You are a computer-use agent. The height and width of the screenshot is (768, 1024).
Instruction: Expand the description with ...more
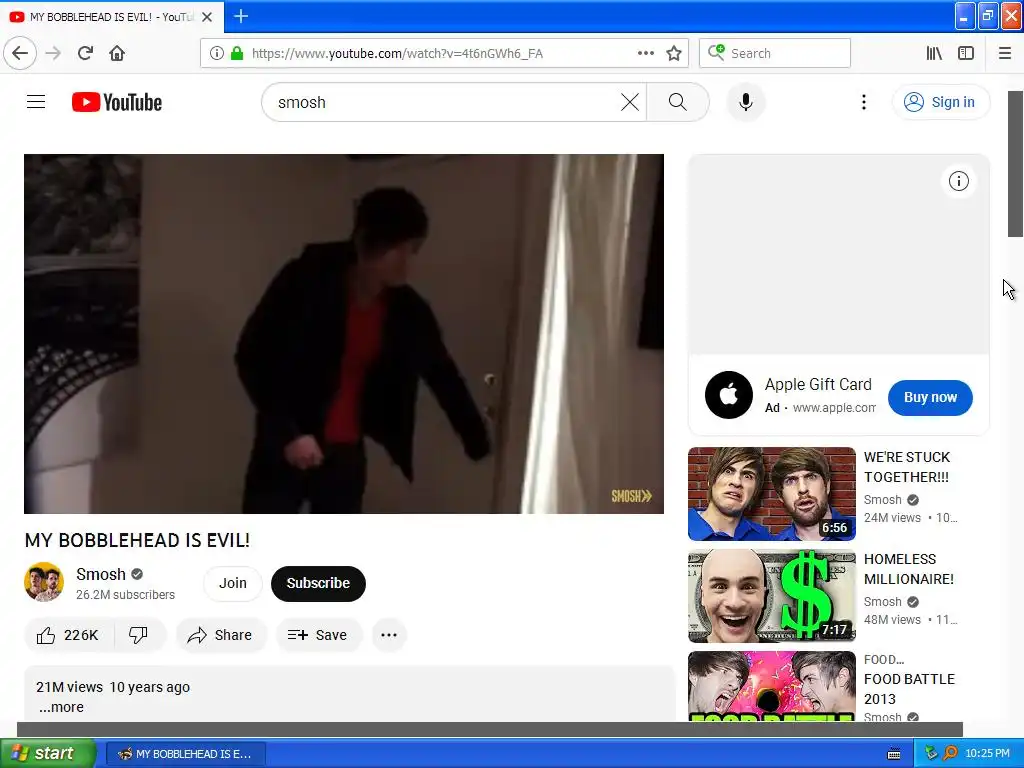61,707
